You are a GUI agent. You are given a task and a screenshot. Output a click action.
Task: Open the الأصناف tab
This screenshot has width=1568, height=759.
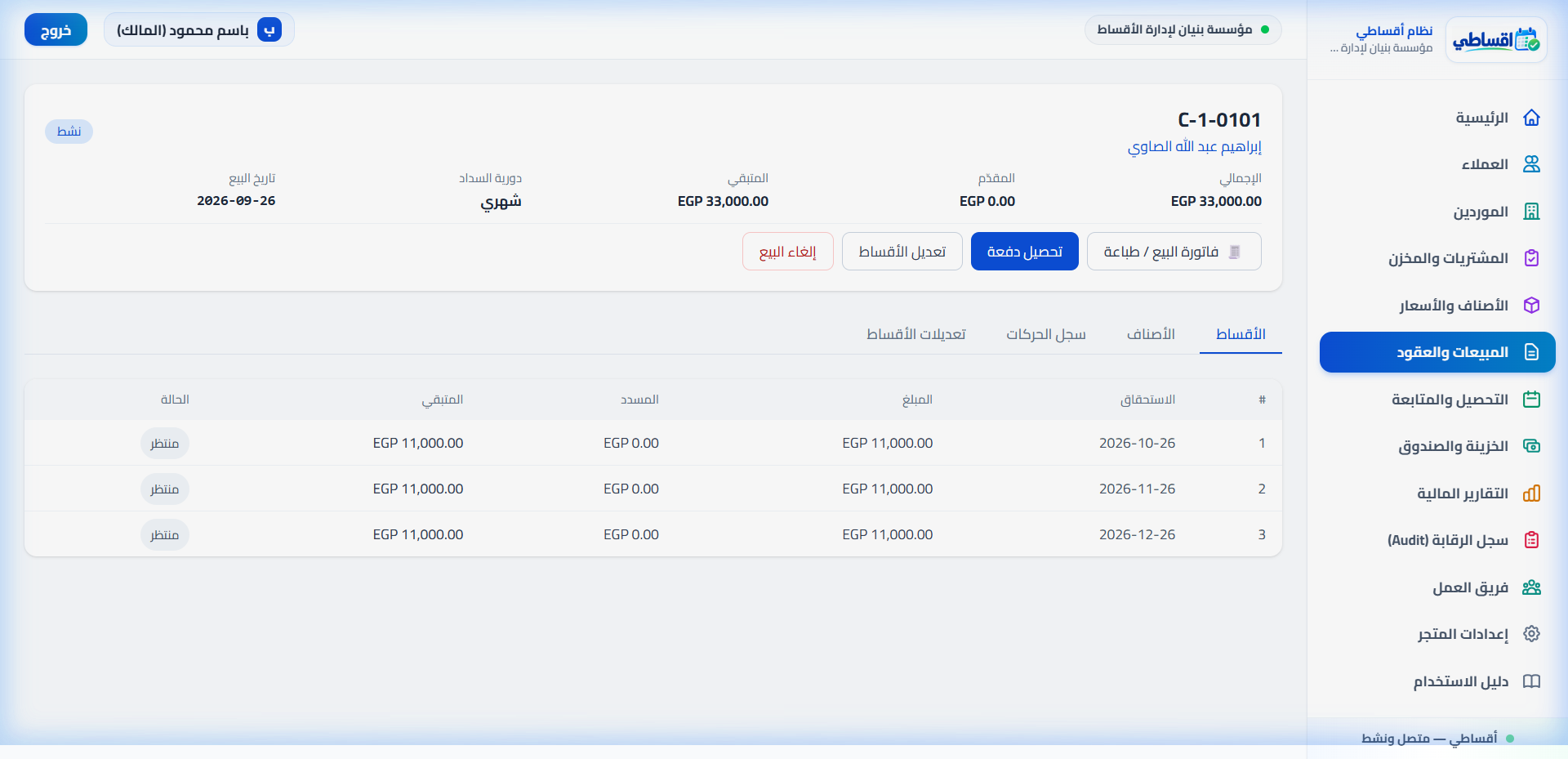(1151, 334)
